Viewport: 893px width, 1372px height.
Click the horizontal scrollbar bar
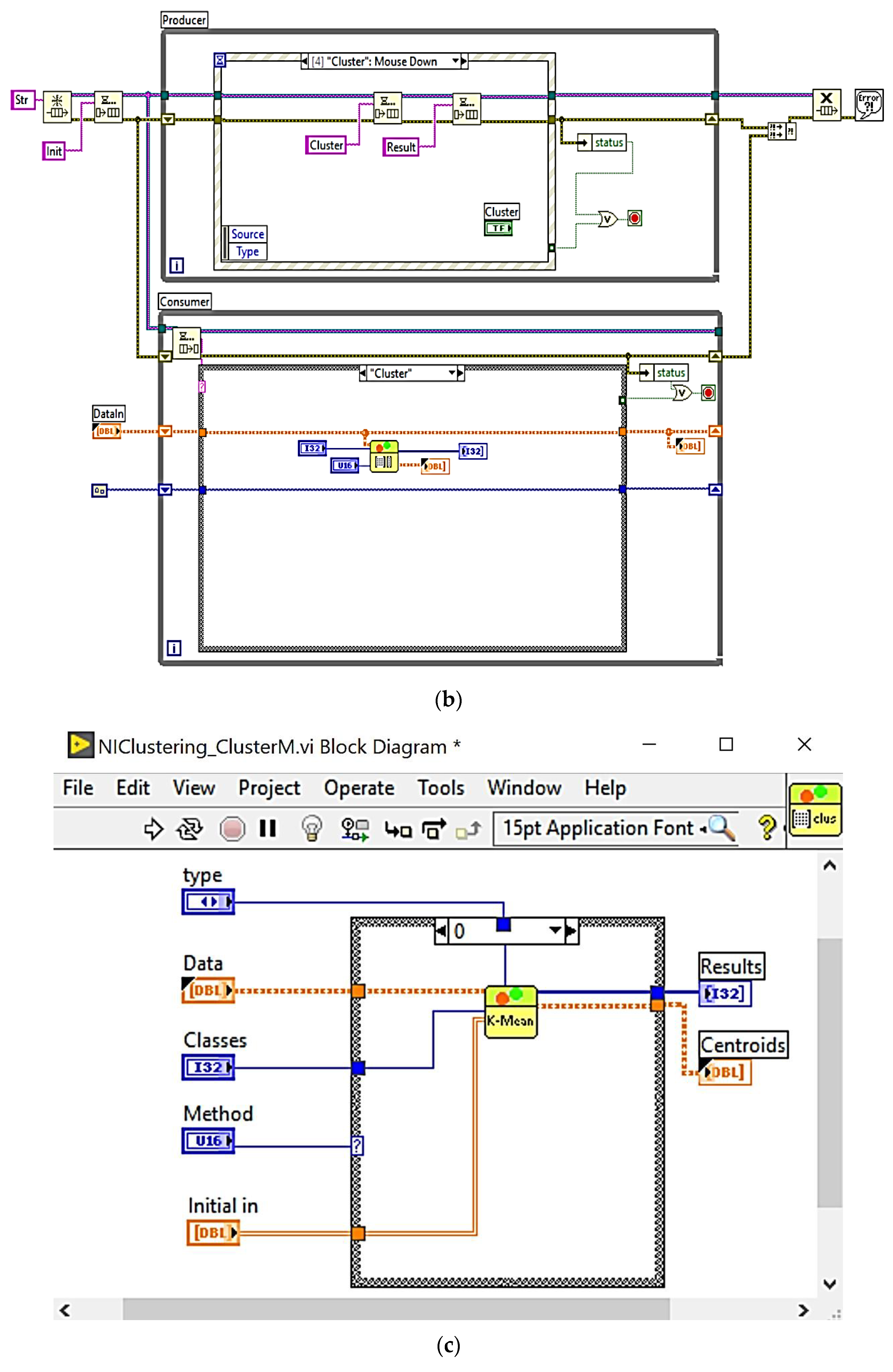[x=396, y=1310]
